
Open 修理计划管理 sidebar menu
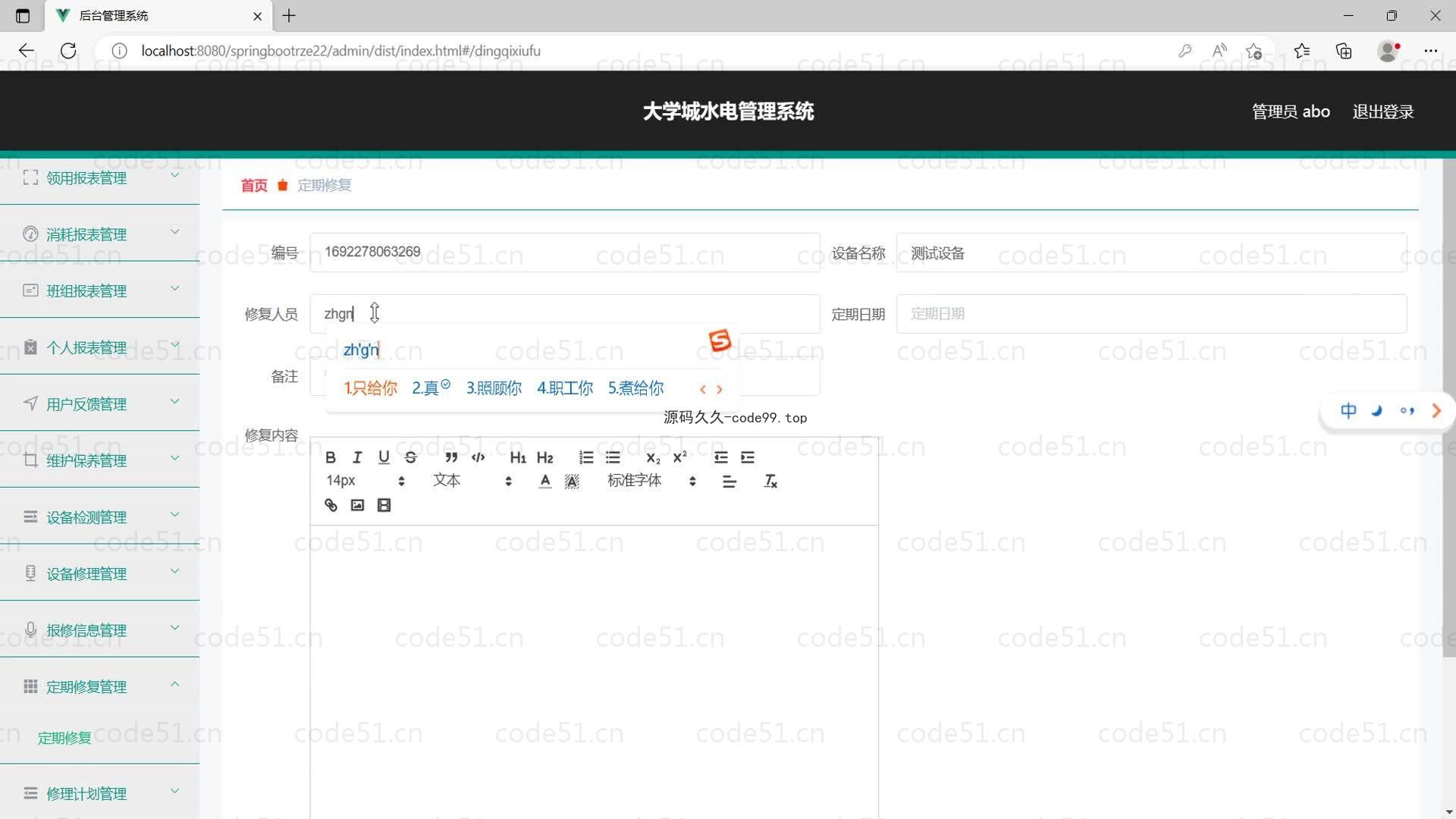99,793
